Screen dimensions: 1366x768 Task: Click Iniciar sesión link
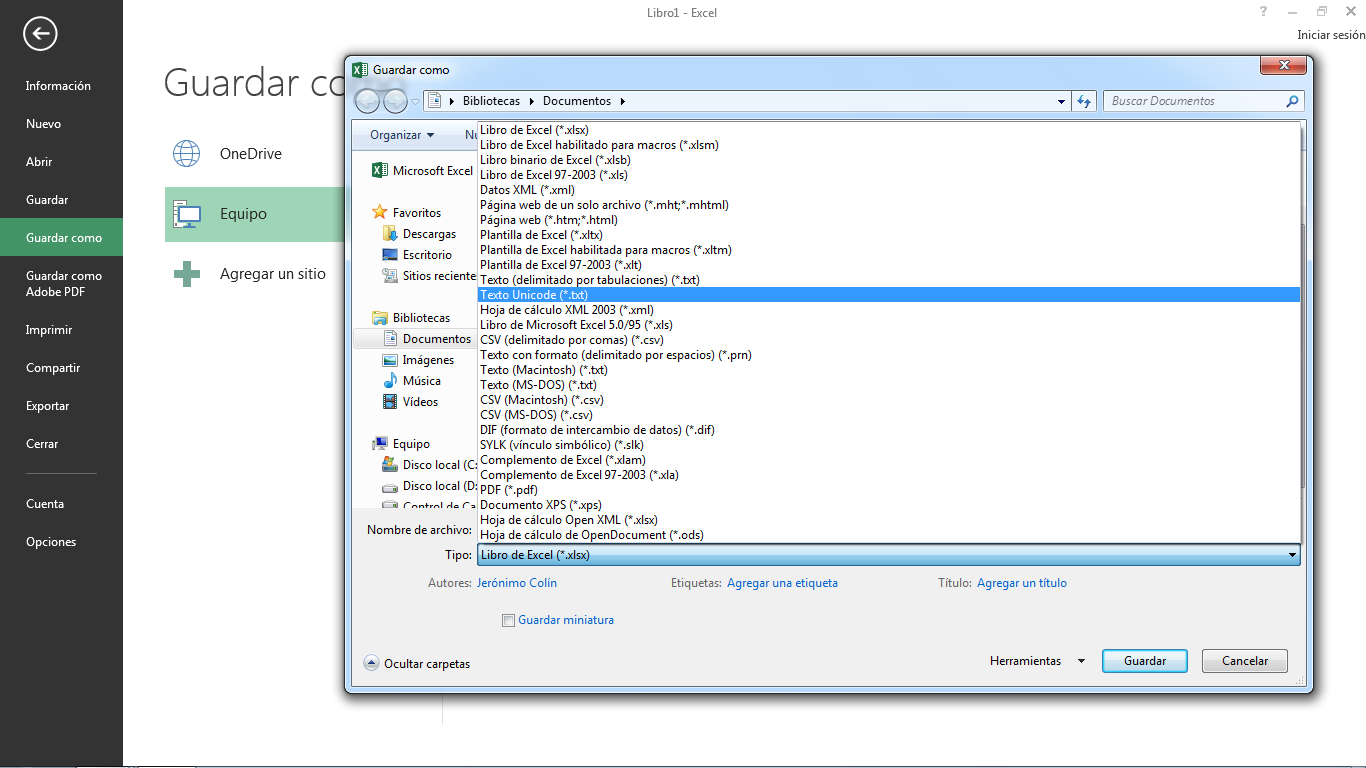pyautogui.click(x=1331, y=35)
